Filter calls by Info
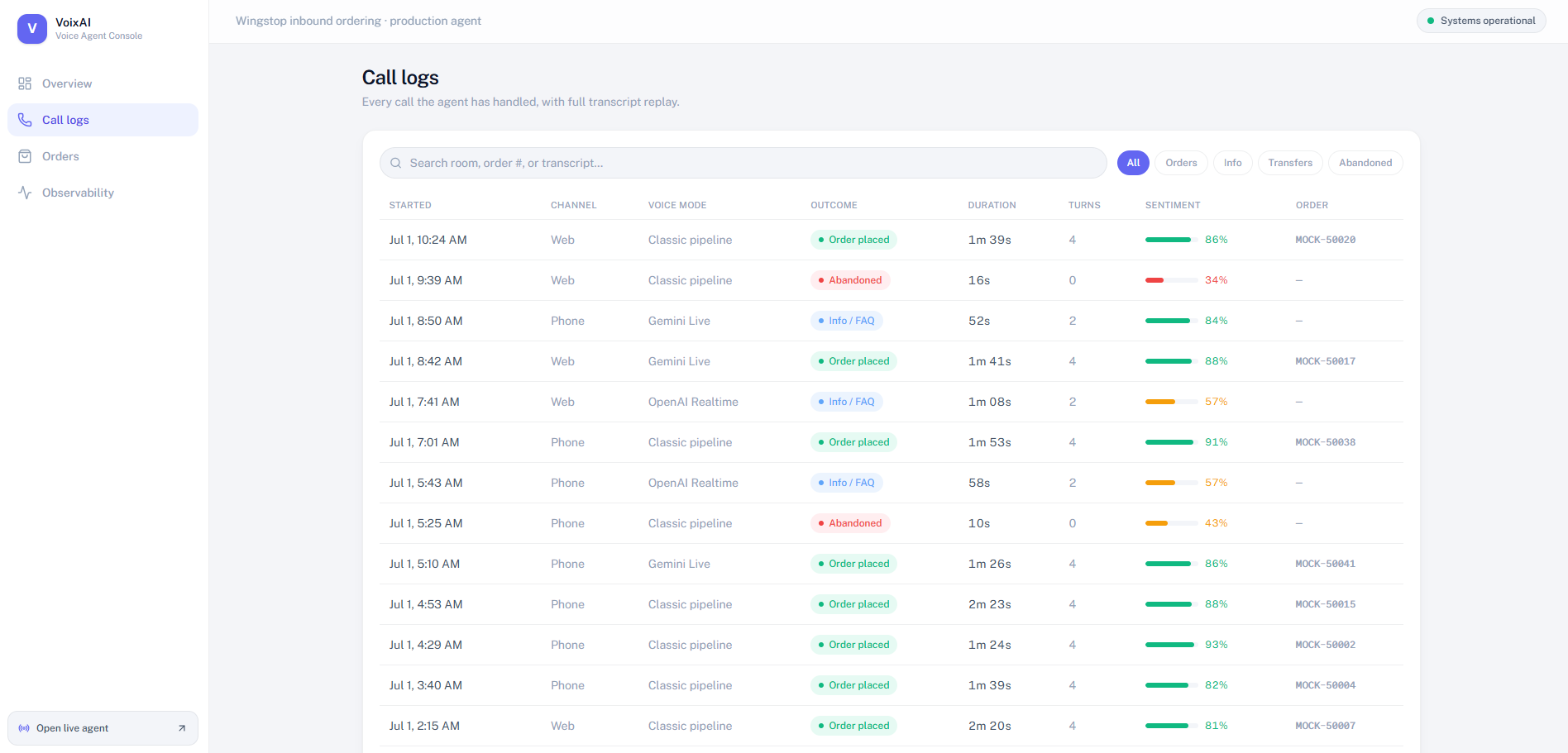This screenshot has height=753, width=1568. 1232,163
